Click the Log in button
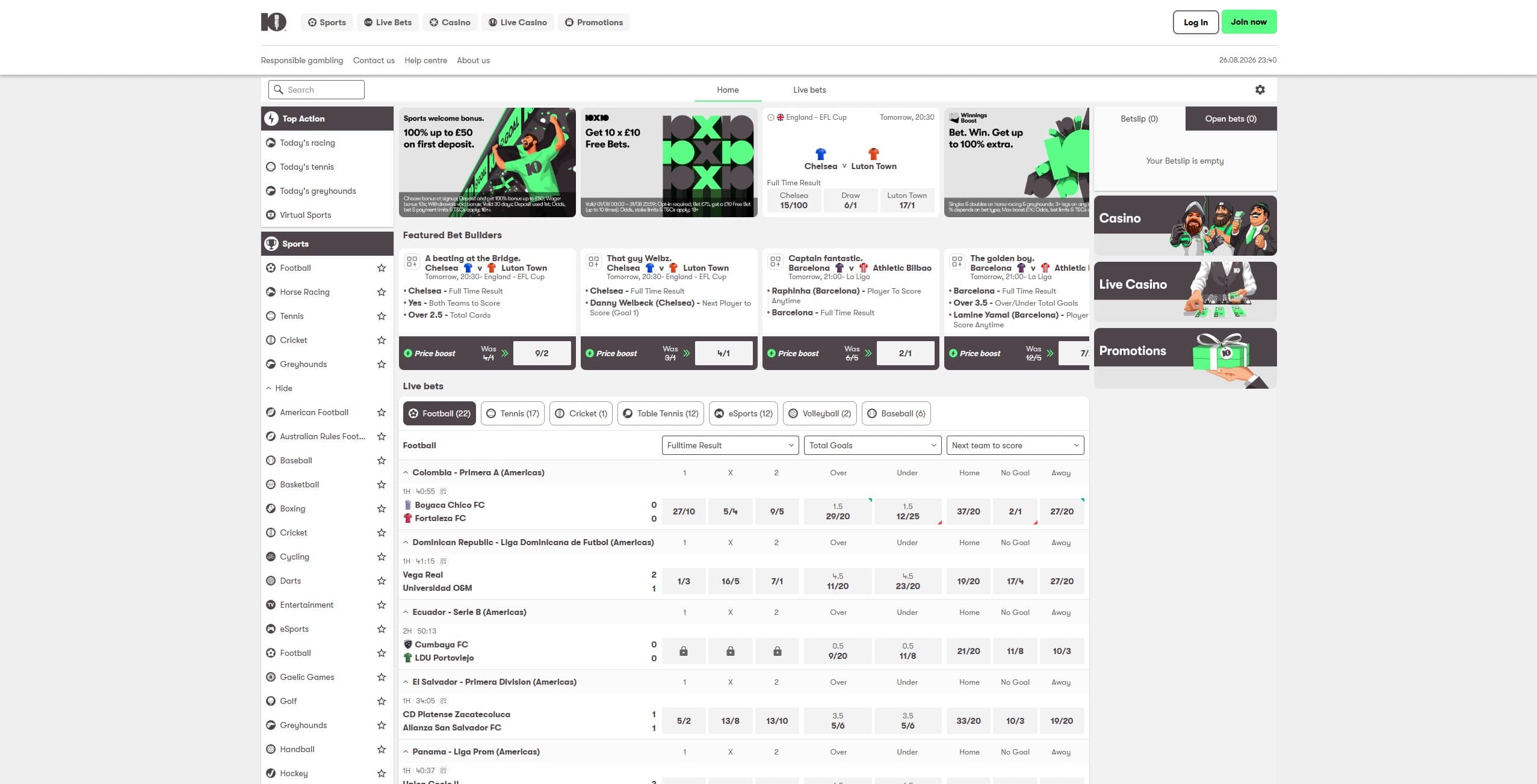1537x784 pixels. (x=1195, y=22)
